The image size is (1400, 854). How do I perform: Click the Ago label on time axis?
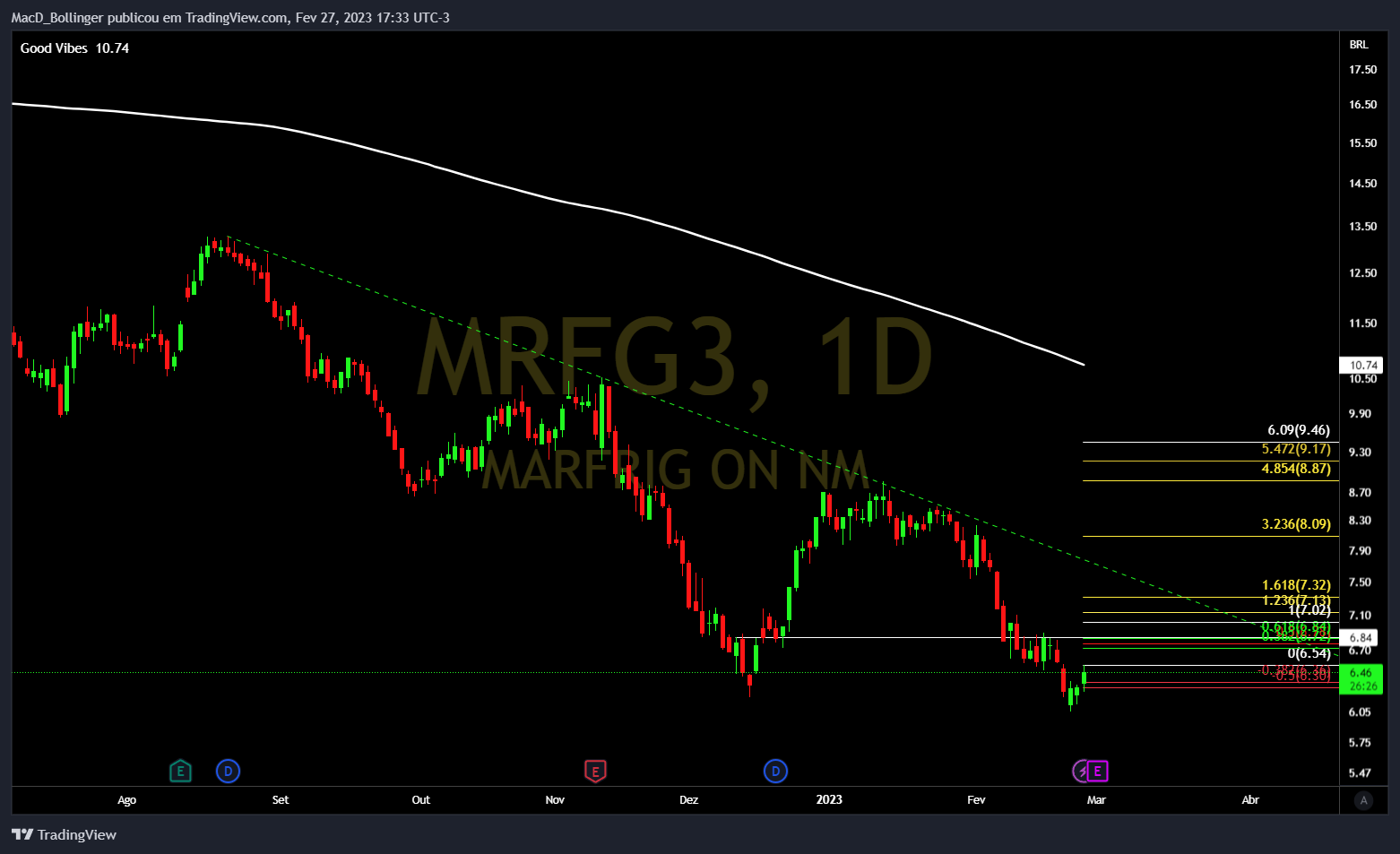click(x=126, y=800)
